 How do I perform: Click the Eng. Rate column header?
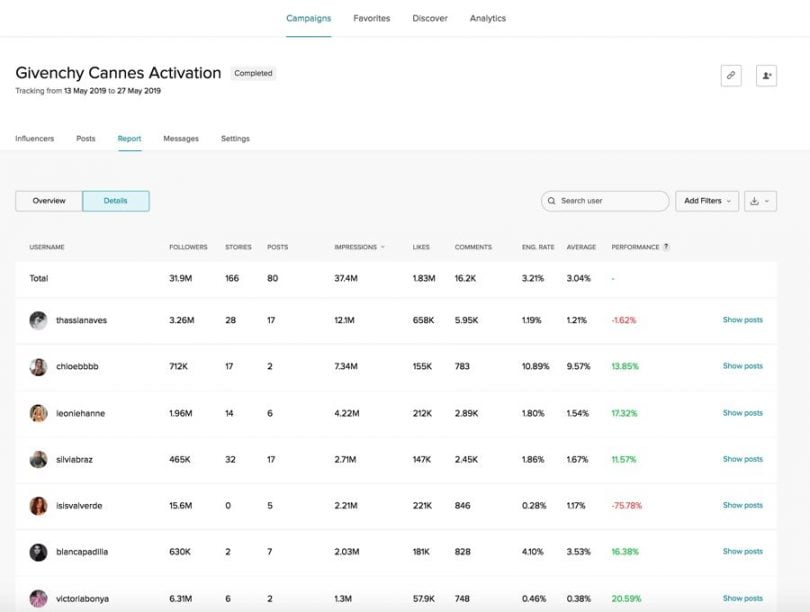(x=538, y=247)
